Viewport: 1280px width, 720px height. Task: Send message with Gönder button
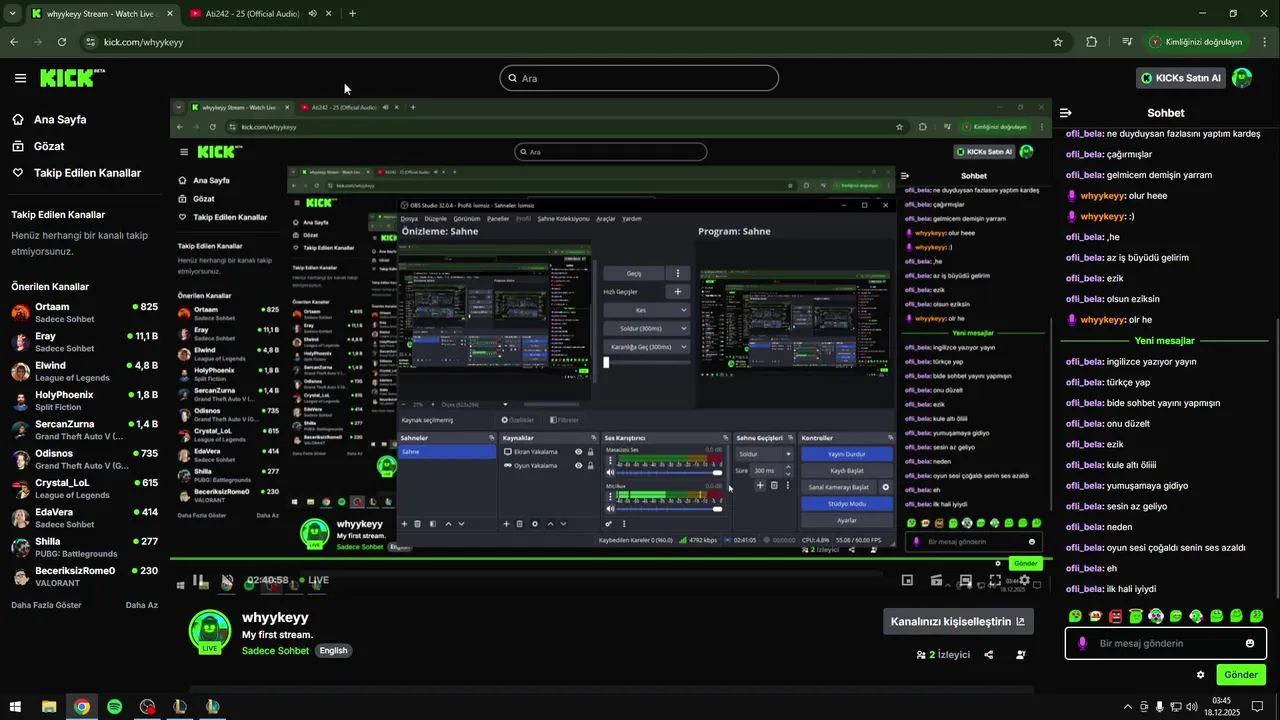(x=1241, y=675)
